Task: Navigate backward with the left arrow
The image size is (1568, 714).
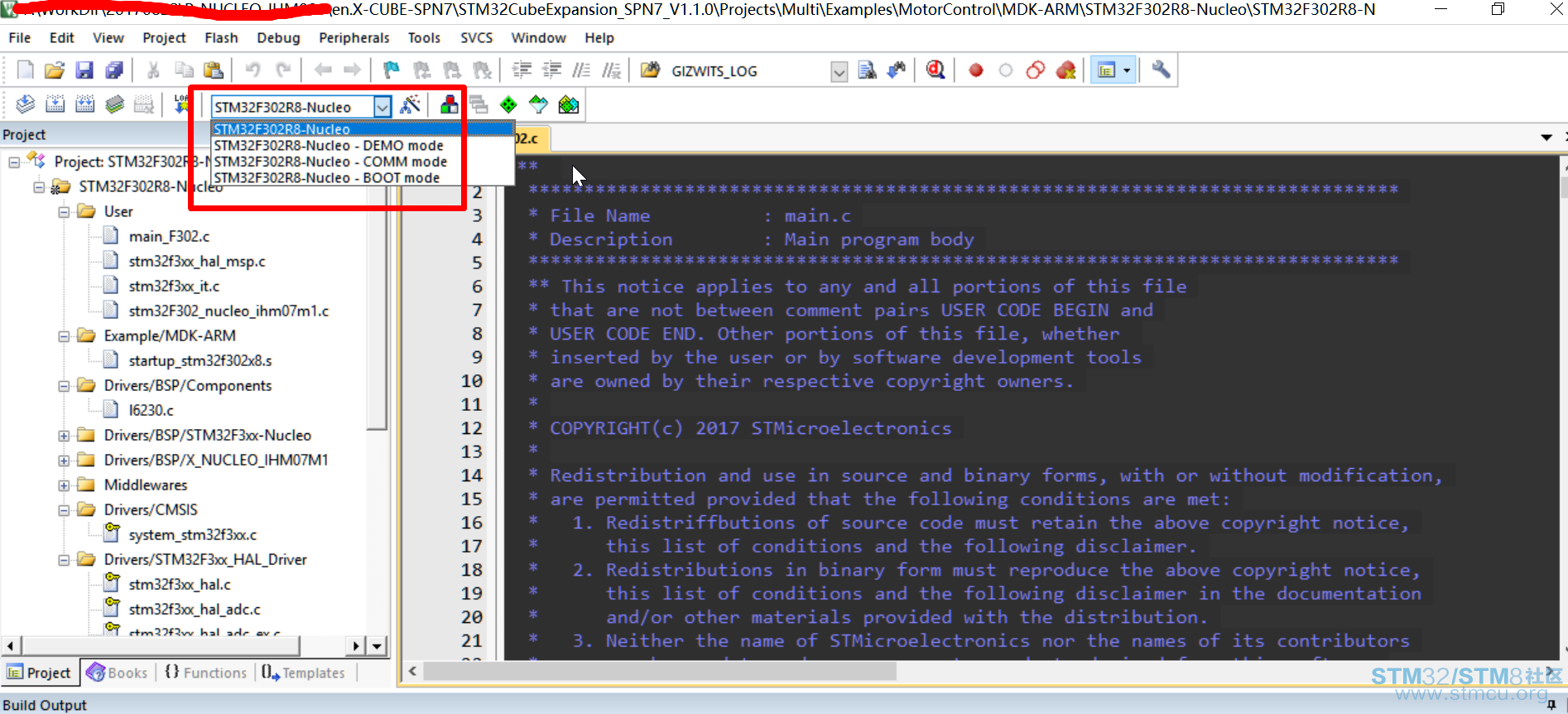Action: (323, 70)
